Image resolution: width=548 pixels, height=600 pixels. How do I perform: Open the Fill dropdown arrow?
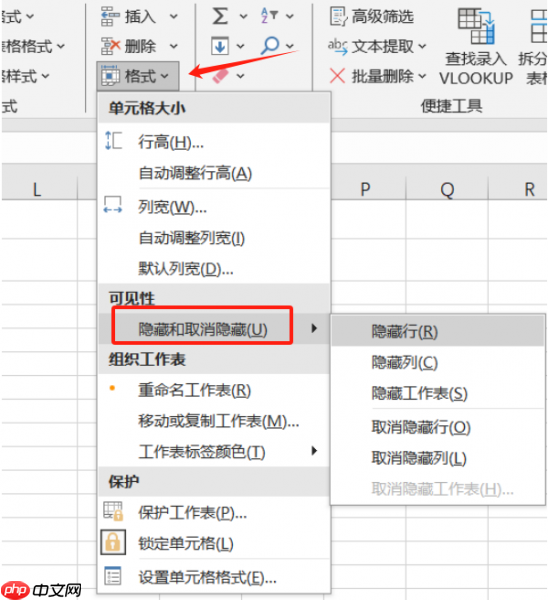[x=240, y=46]
